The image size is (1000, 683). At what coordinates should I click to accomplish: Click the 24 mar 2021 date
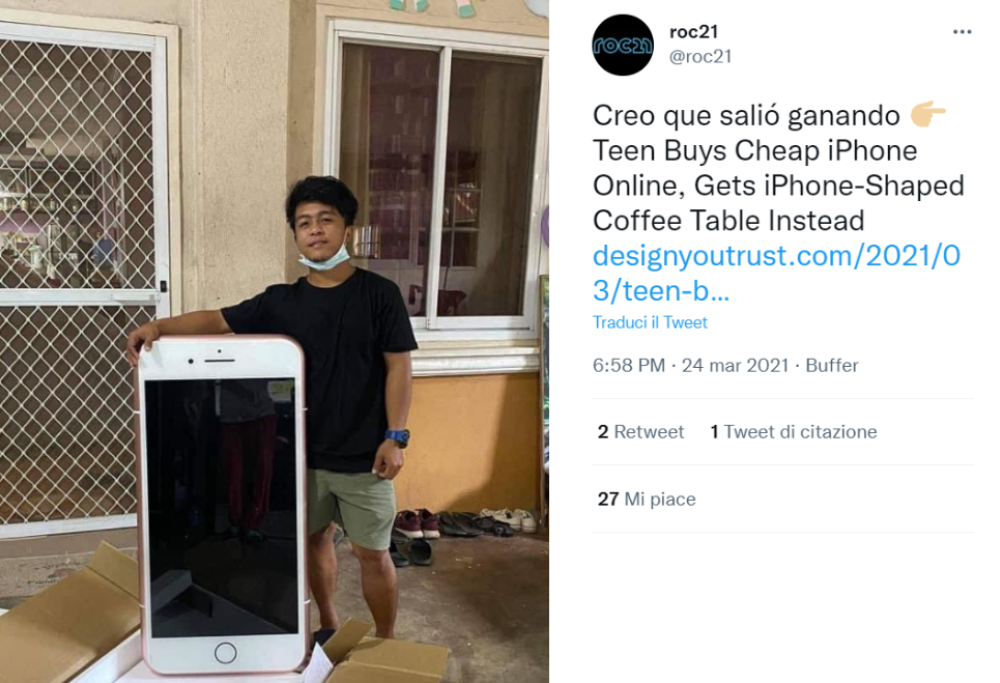(x=735, y=365)
